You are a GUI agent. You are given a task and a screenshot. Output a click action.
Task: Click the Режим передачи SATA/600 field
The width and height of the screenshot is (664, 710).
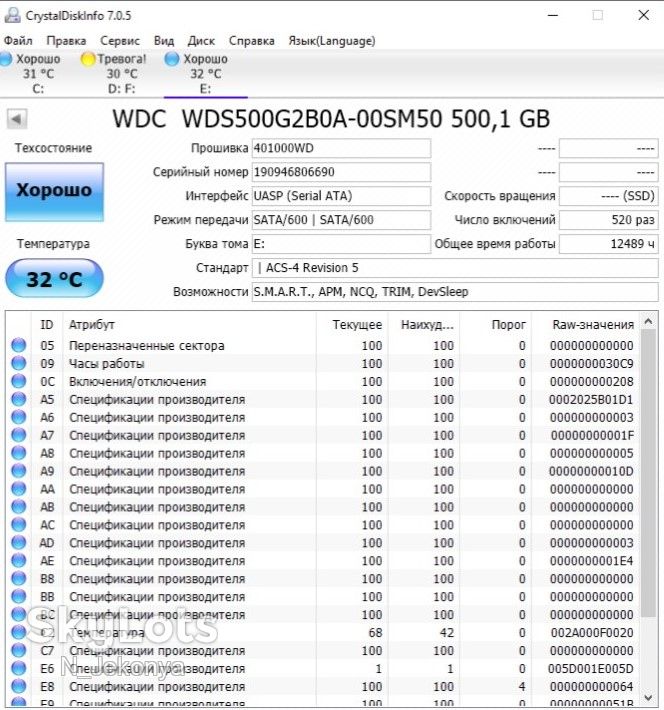tap(341, 220)
